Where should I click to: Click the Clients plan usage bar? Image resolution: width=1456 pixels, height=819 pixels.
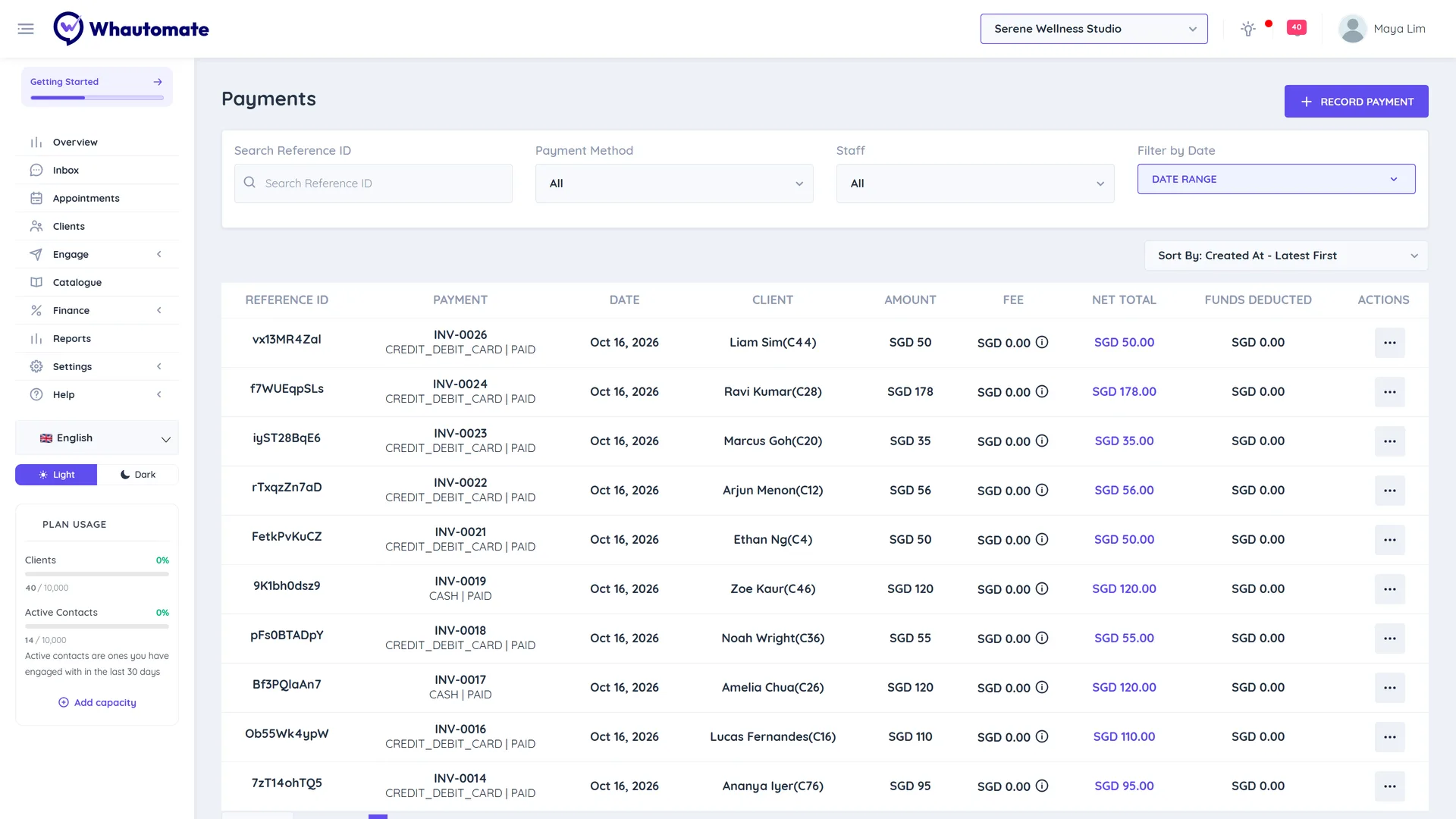(x=97, y=574)
